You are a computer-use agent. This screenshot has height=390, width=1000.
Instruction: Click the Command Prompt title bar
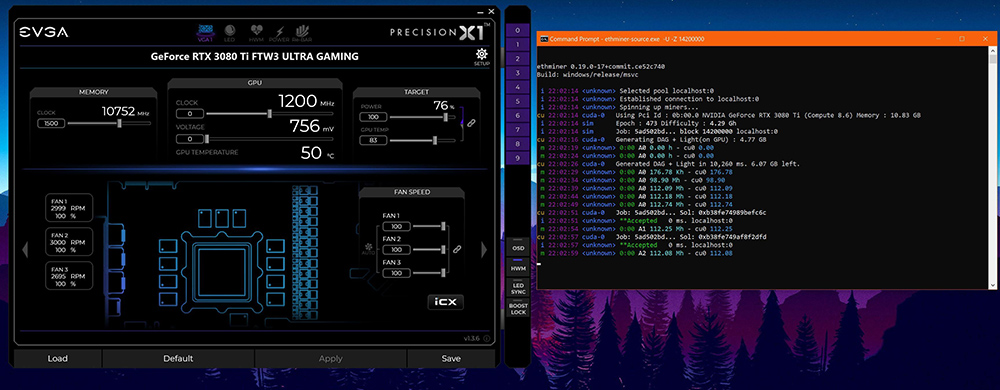[767, 39]
